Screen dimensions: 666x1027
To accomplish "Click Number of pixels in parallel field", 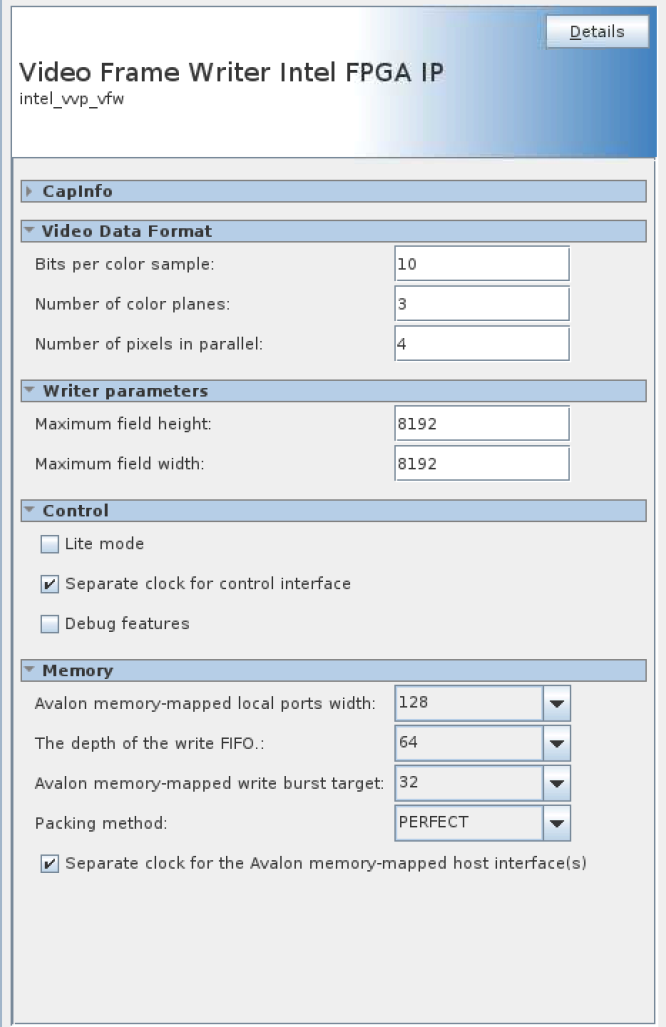I will point(481,344).
